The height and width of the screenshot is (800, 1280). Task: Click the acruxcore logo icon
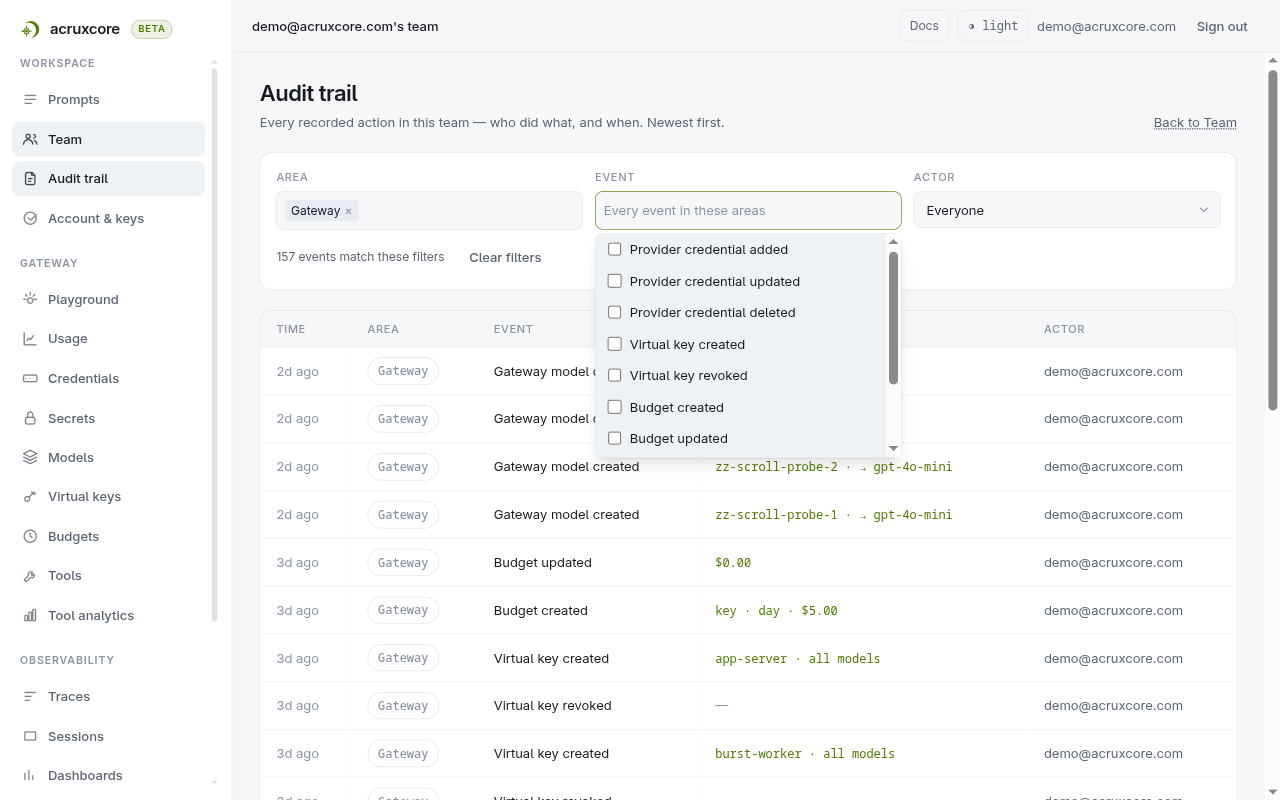click(31, 30)
